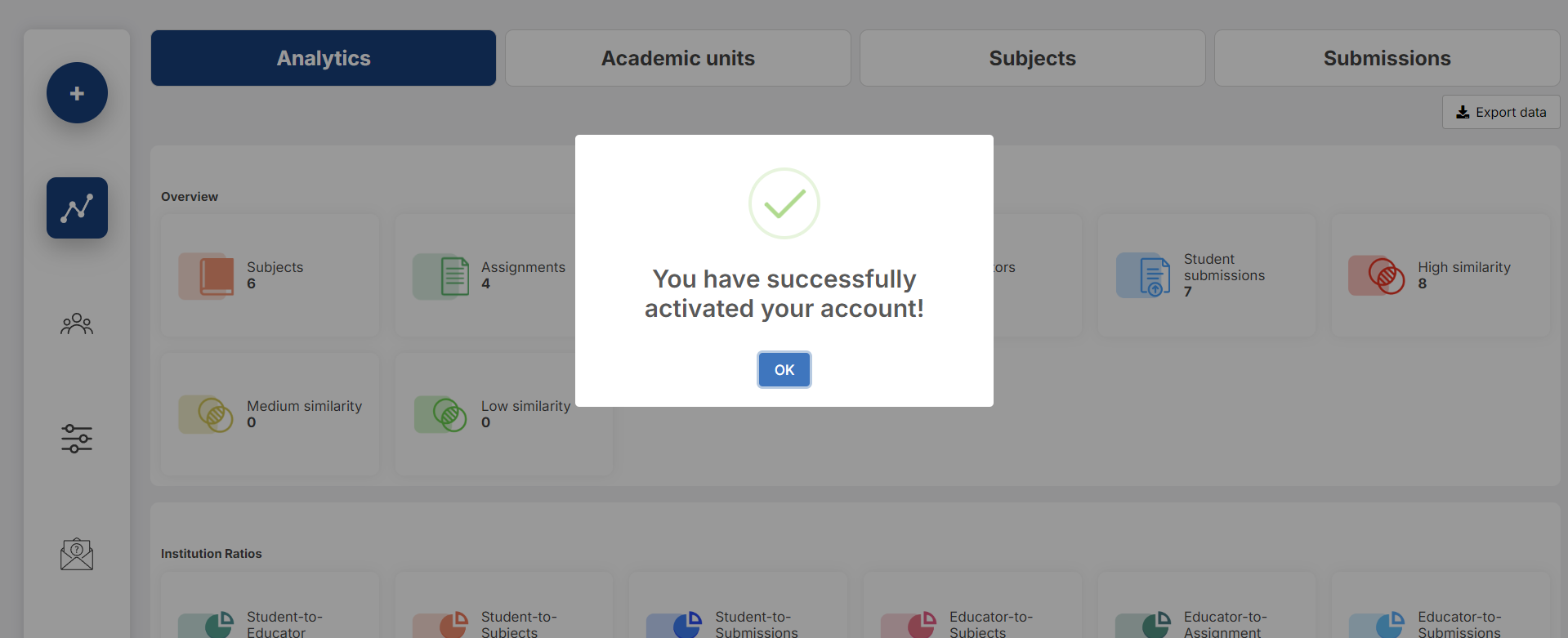Image resolution: width=1568 pixels, height=638 pixels.
Task: Switch to the Analytics tab
Action: click(324, 58)
